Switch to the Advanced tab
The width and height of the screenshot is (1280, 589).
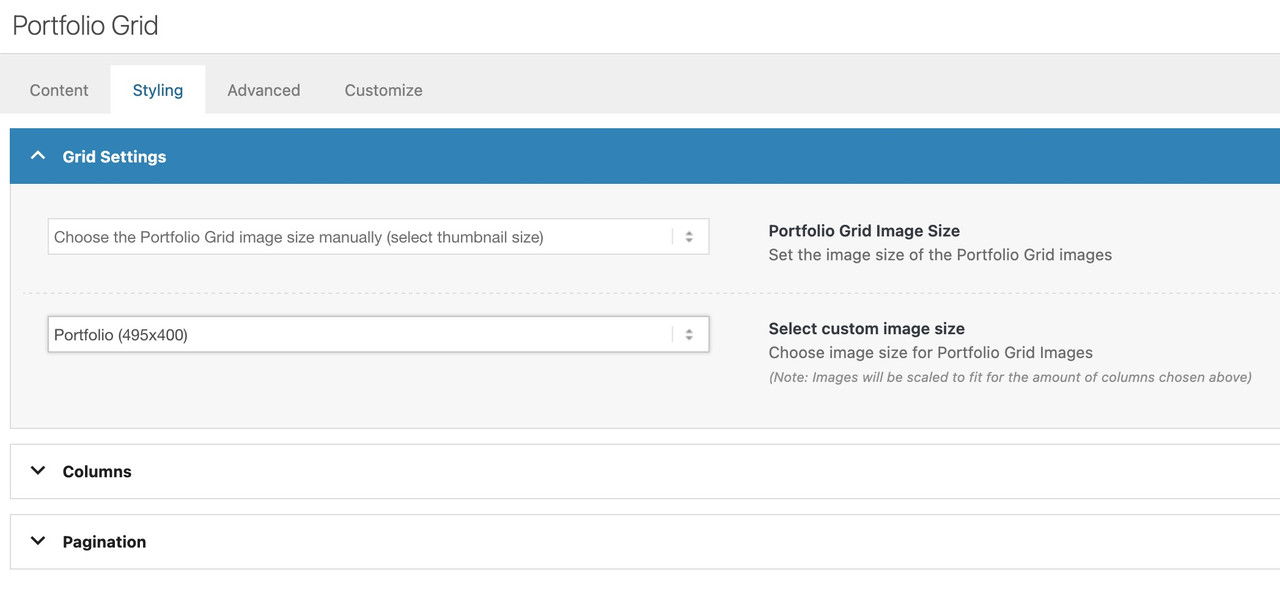(263, 90)
